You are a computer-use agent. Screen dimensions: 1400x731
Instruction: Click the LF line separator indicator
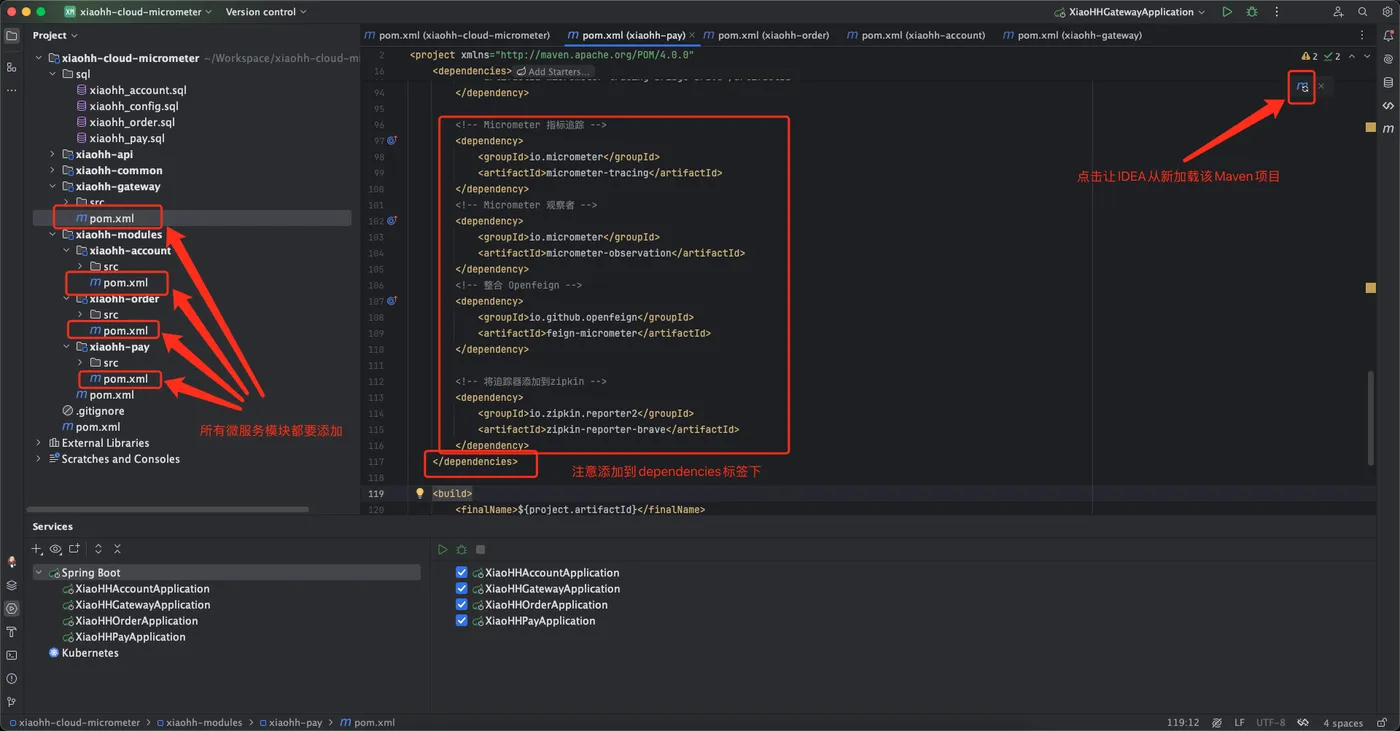(x=1240, y=722)
